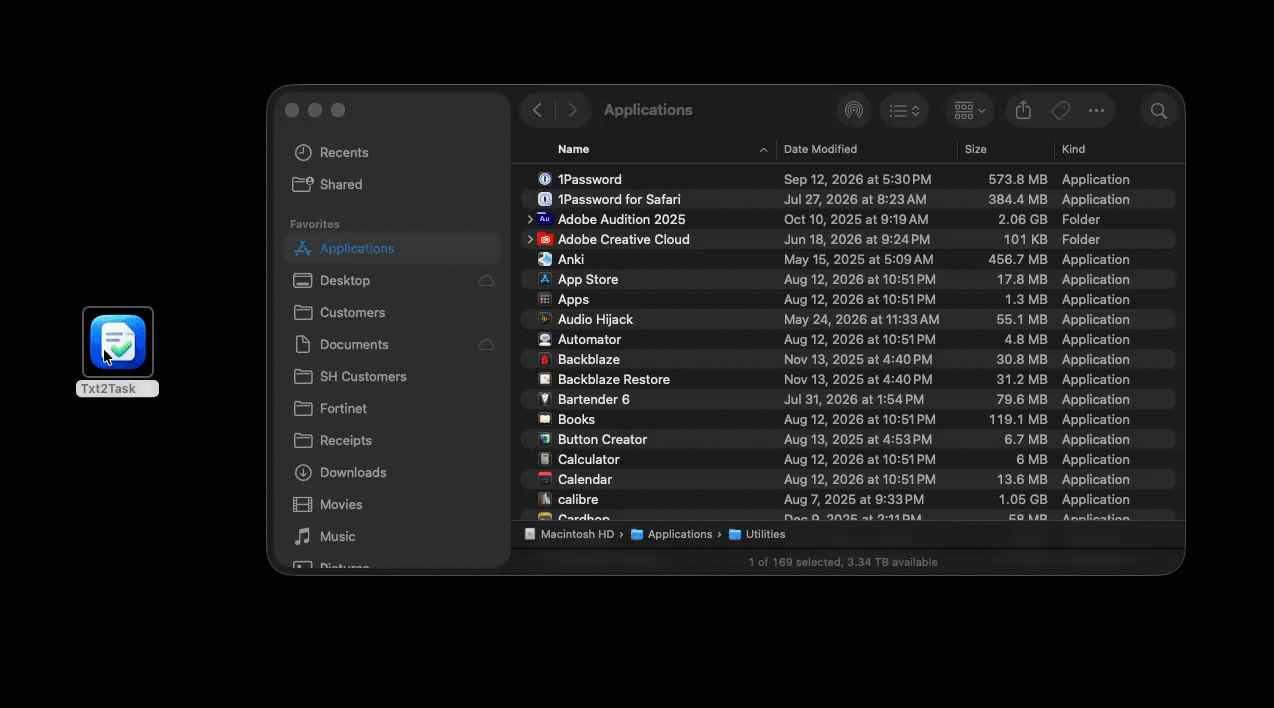Open the More actions ellipsis menu

1096,111
